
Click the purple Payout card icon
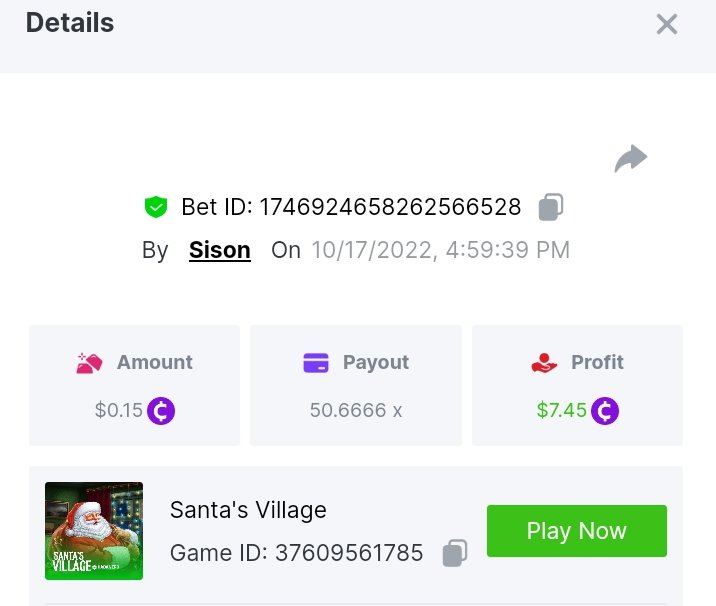click(x=316, y=363)
